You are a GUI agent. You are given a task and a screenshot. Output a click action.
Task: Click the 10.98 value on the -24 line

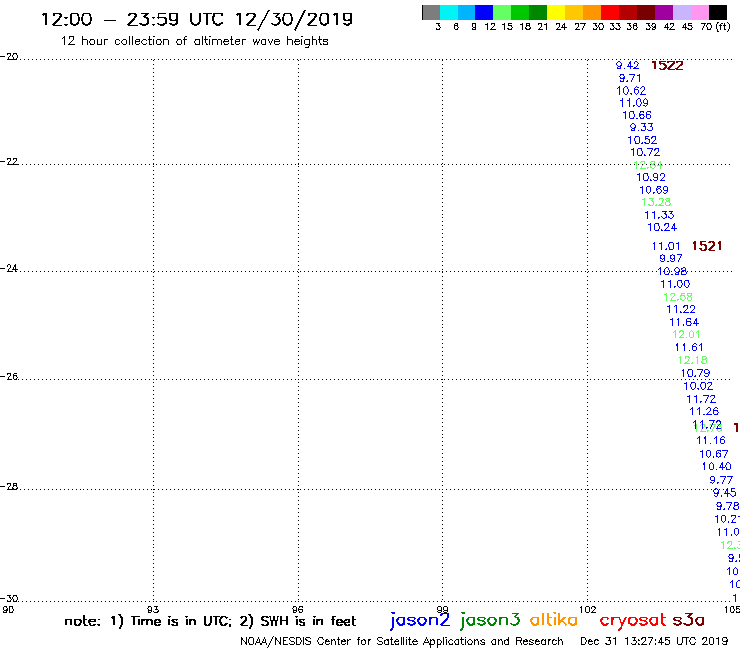[672, 271]
